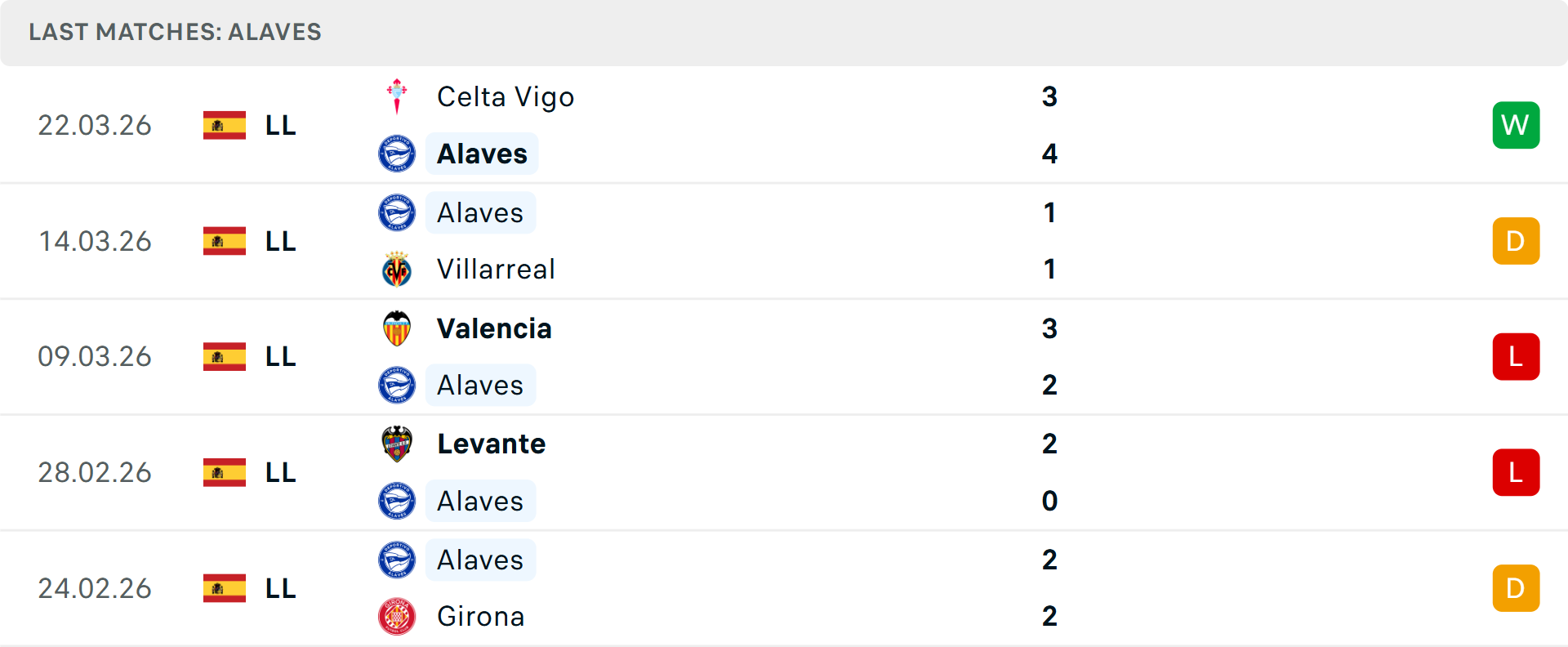Click the green W result badge
Viewport: 1568px width, 647px height.
1516,125
